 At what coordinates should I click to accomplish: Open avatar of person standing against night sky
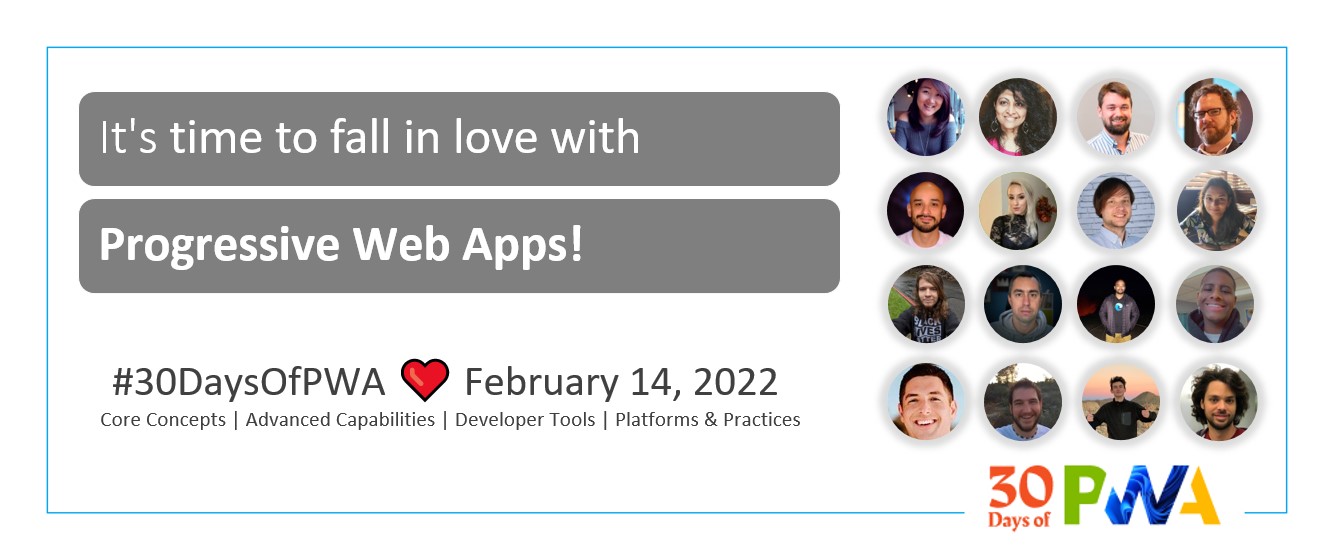click(x=1116, y=304)
